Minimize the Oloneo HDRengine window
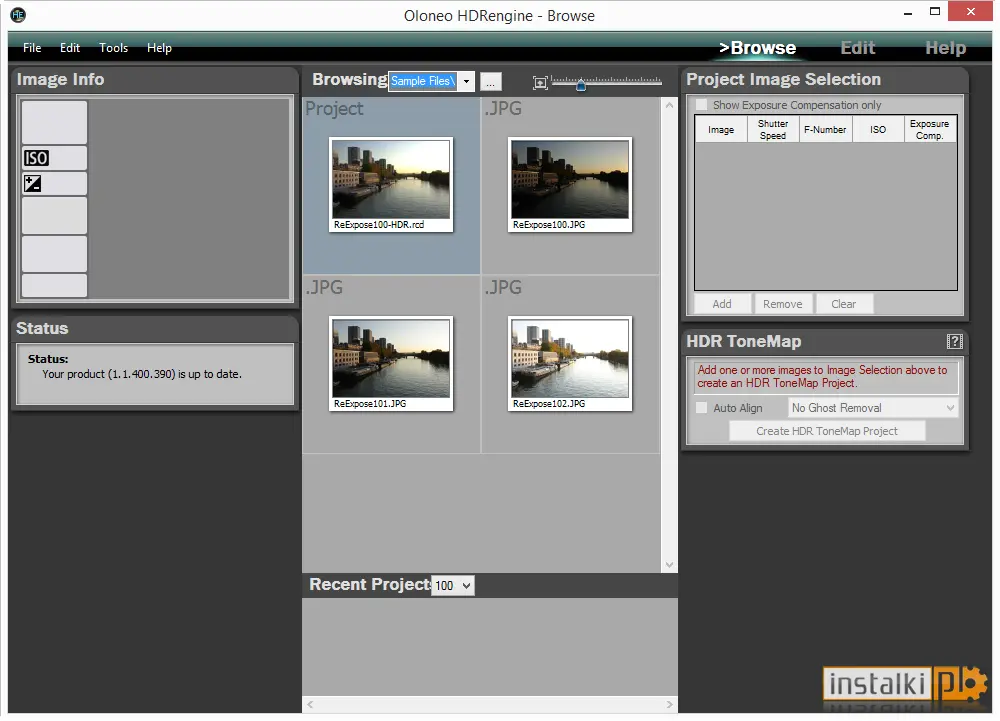 tap(908, 11)
